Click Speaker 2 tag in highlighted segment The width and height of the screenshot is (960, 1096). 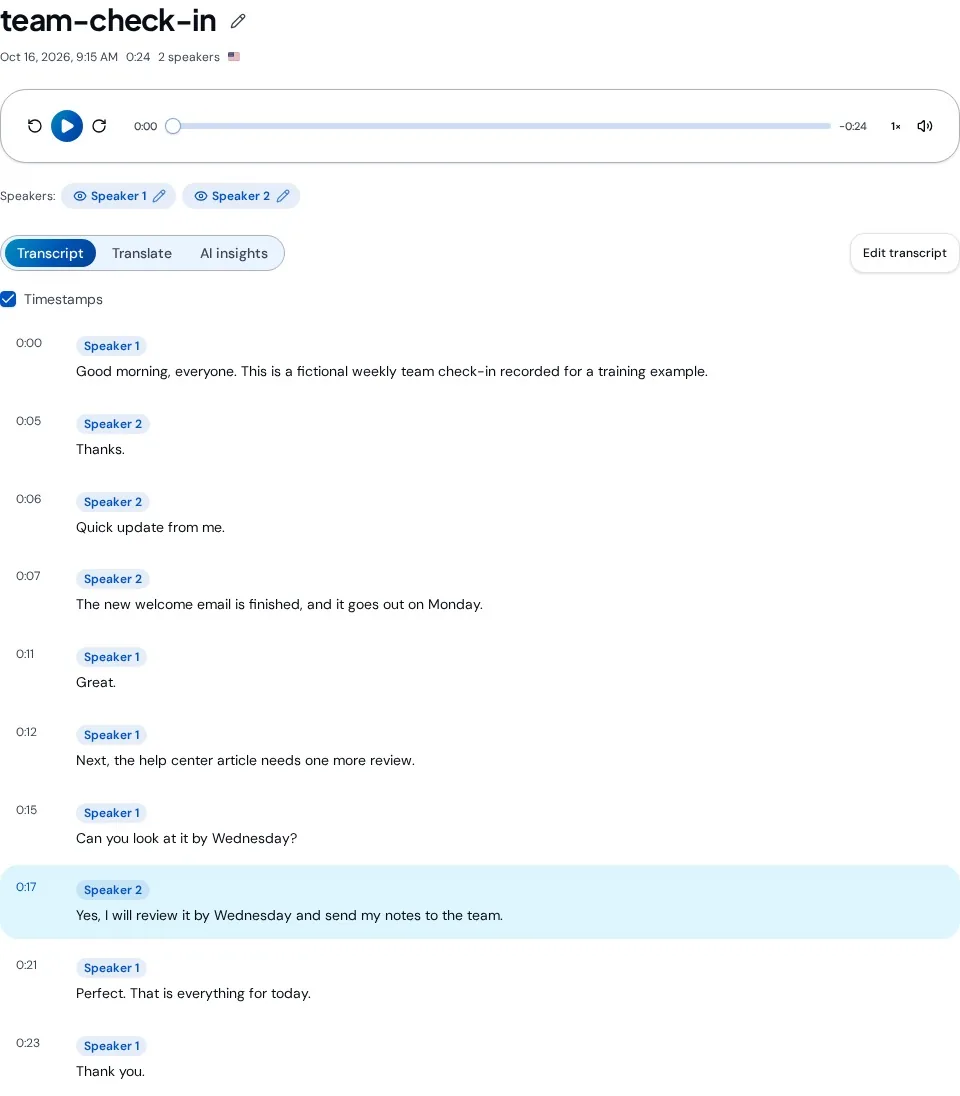(x=113, y=890)
